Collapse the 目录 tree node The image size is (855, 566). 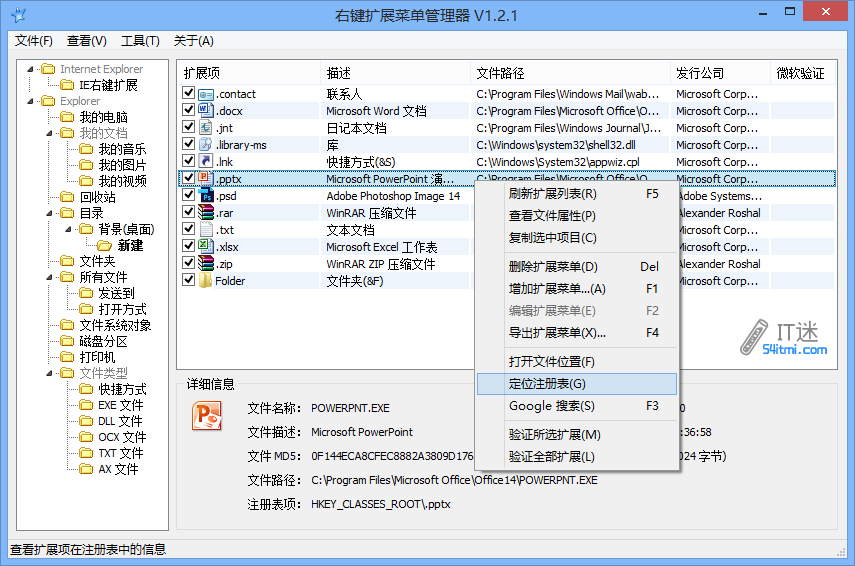coord(50,213)
